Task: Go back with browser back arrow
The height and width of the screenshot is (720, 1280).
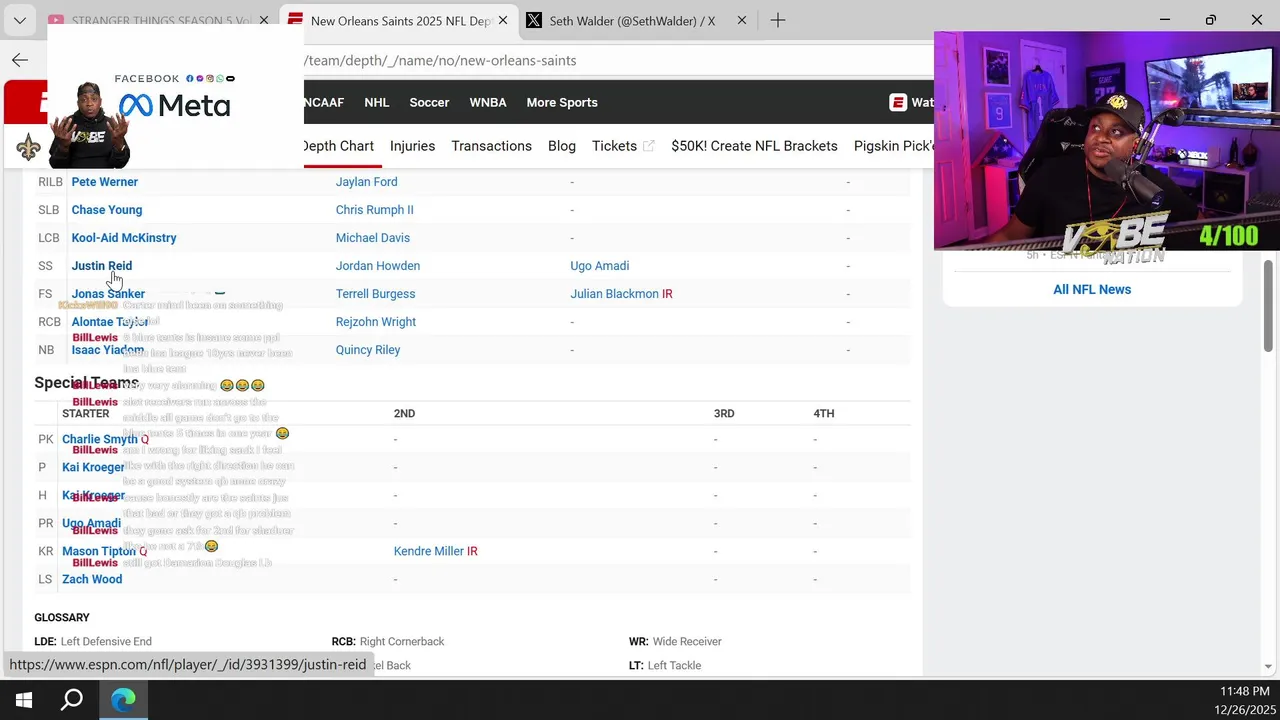Action: point(20,60)
